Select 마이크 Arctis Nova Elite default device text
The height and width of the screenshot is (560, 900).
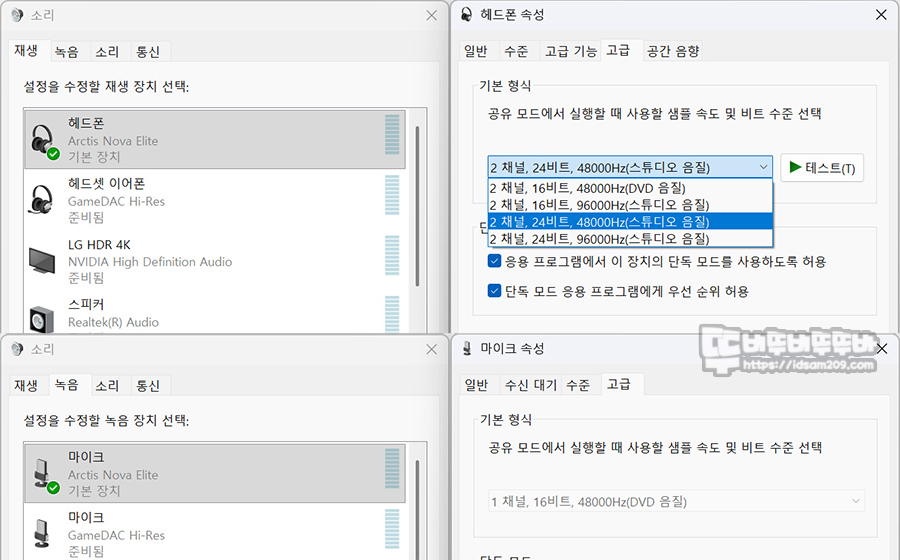(x=112, y=474)
